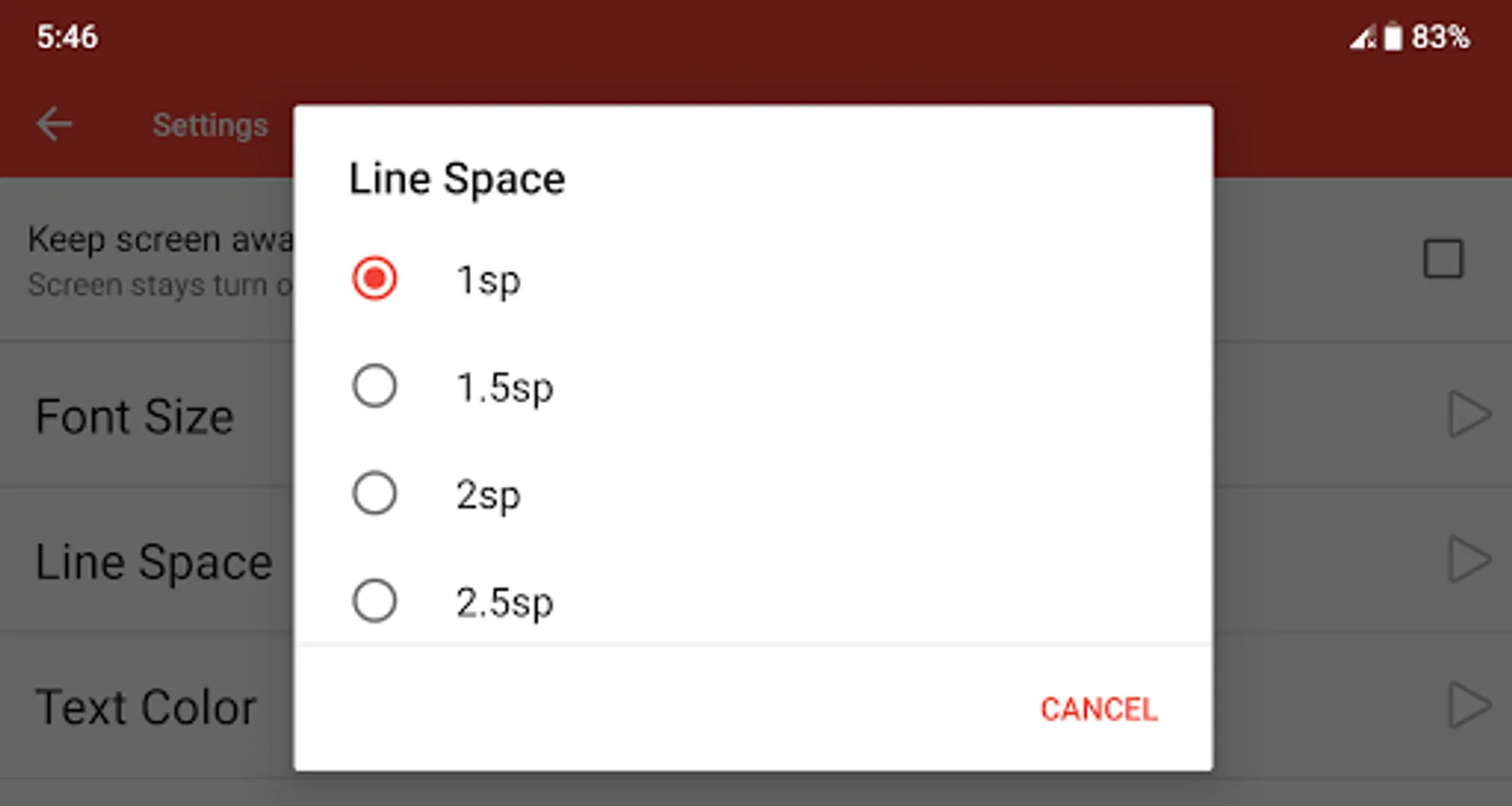The height and width of the screenshot is (806, 1512).
Task: Set line spacing to 2.5sp
Action: (x=374, y=601)
